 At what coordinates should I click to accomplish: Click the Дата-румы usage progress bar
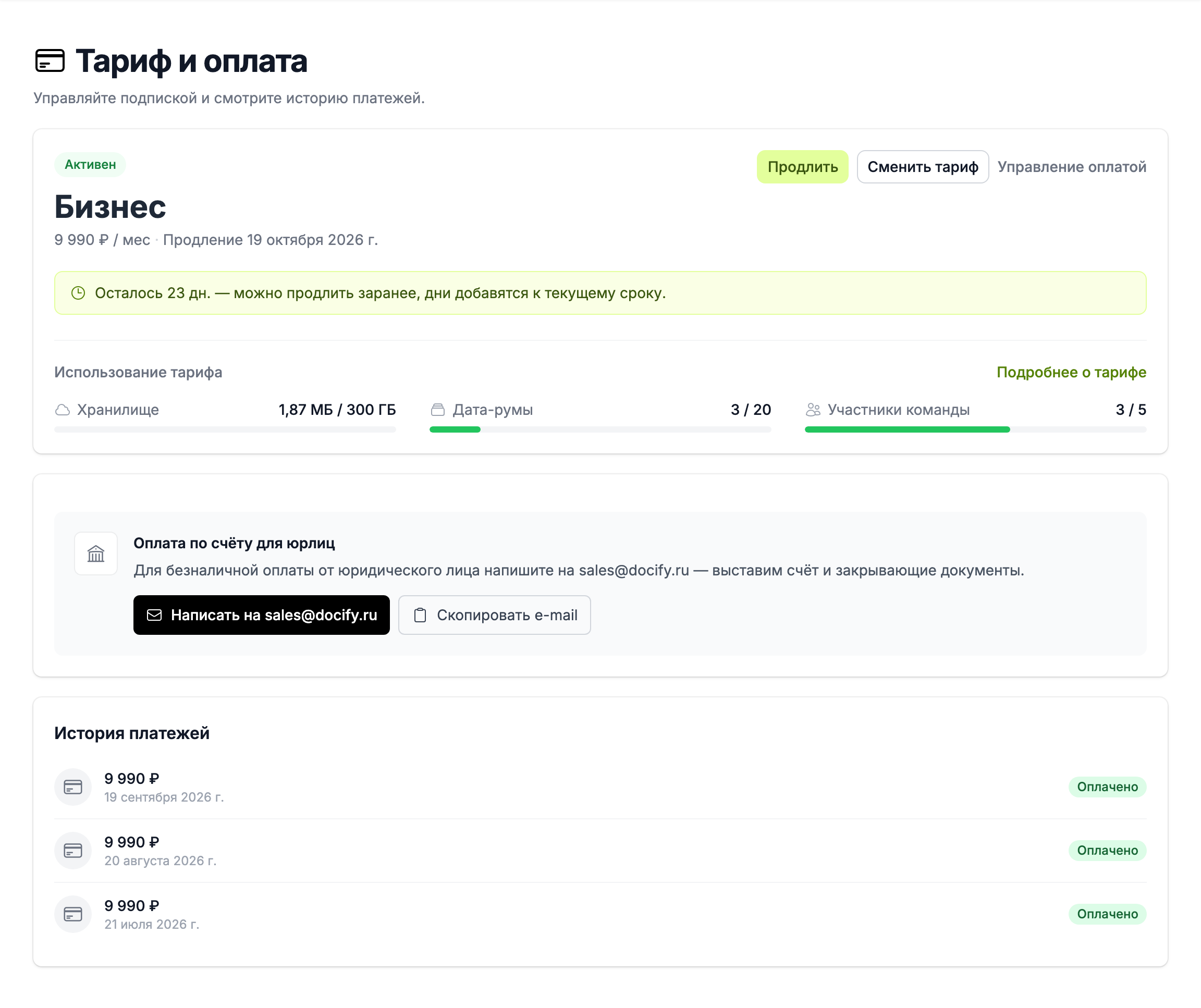tap(600, 429)
